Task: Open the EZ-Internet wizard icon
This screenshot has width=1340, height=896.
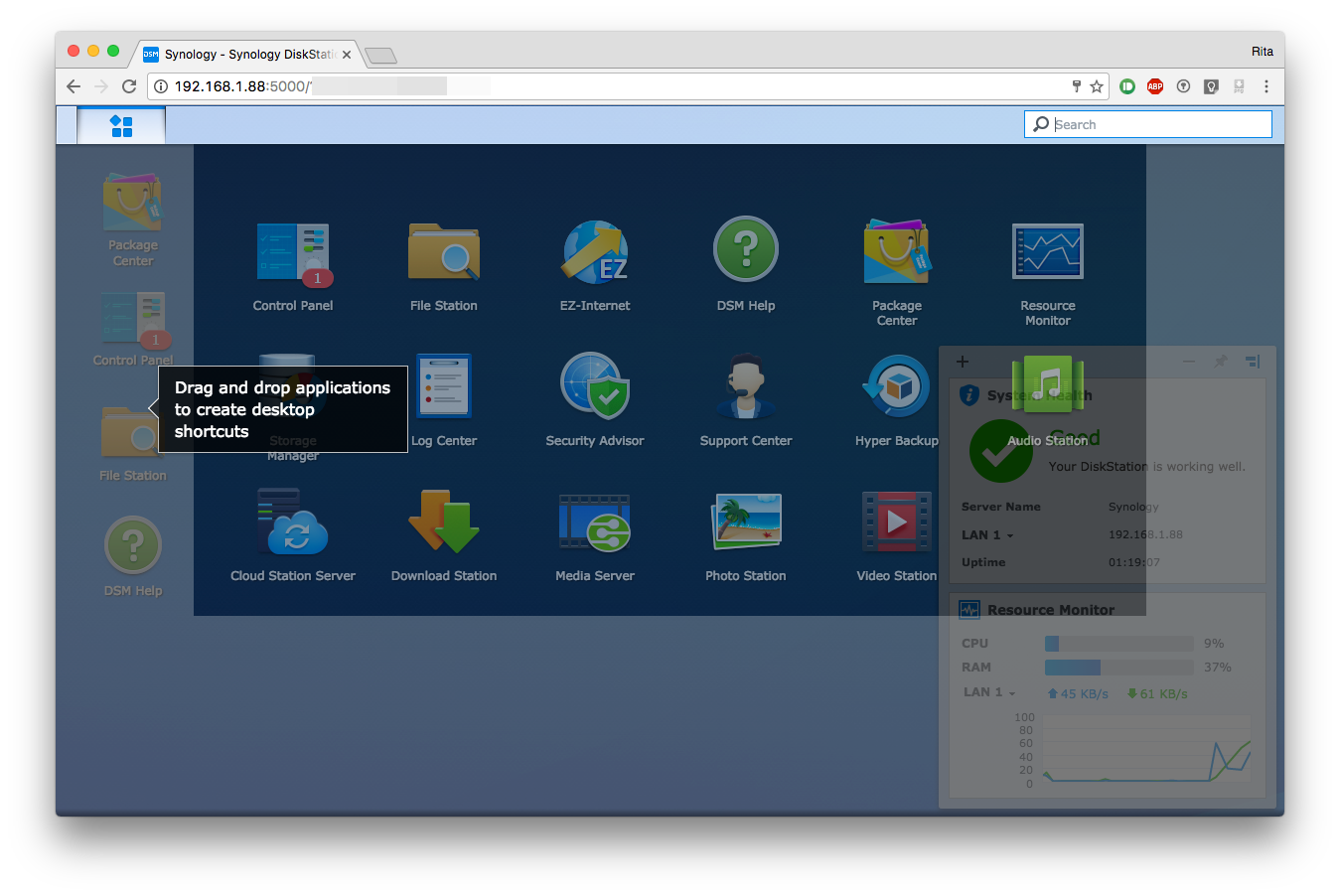Action: pyautogui.click(x=595, y=252)
